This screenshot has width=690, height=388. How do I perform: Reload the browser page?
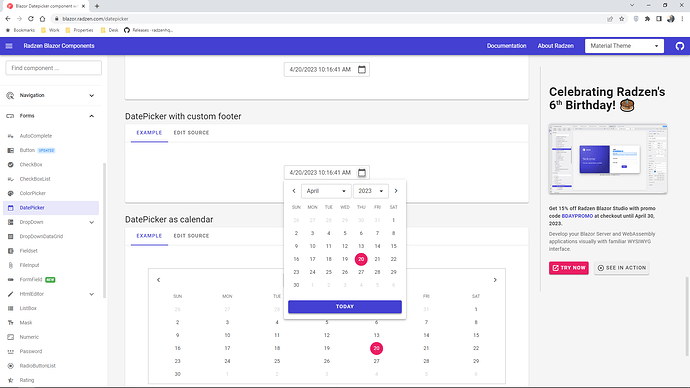pyautogui.click(x=31, y=18)
